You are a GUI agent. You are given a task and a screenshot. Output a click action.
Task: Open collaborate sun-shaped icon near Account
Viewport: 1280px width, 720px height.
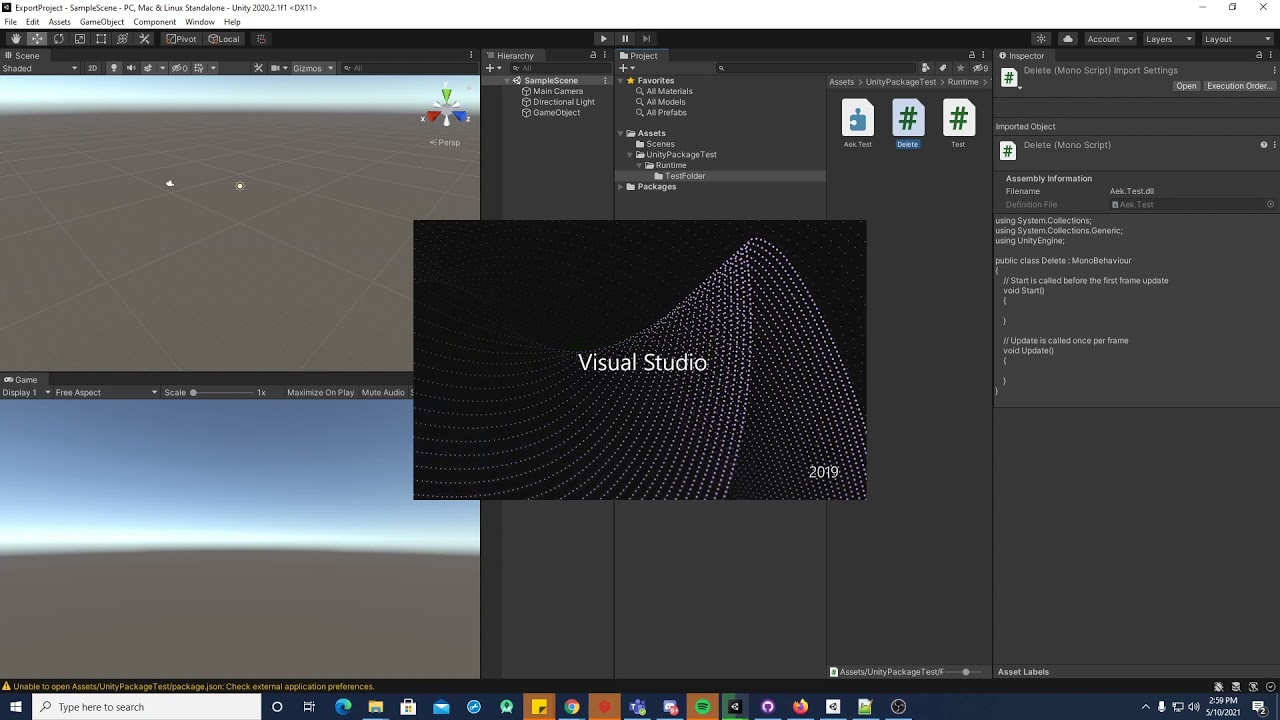click(x=1041, y=39)
